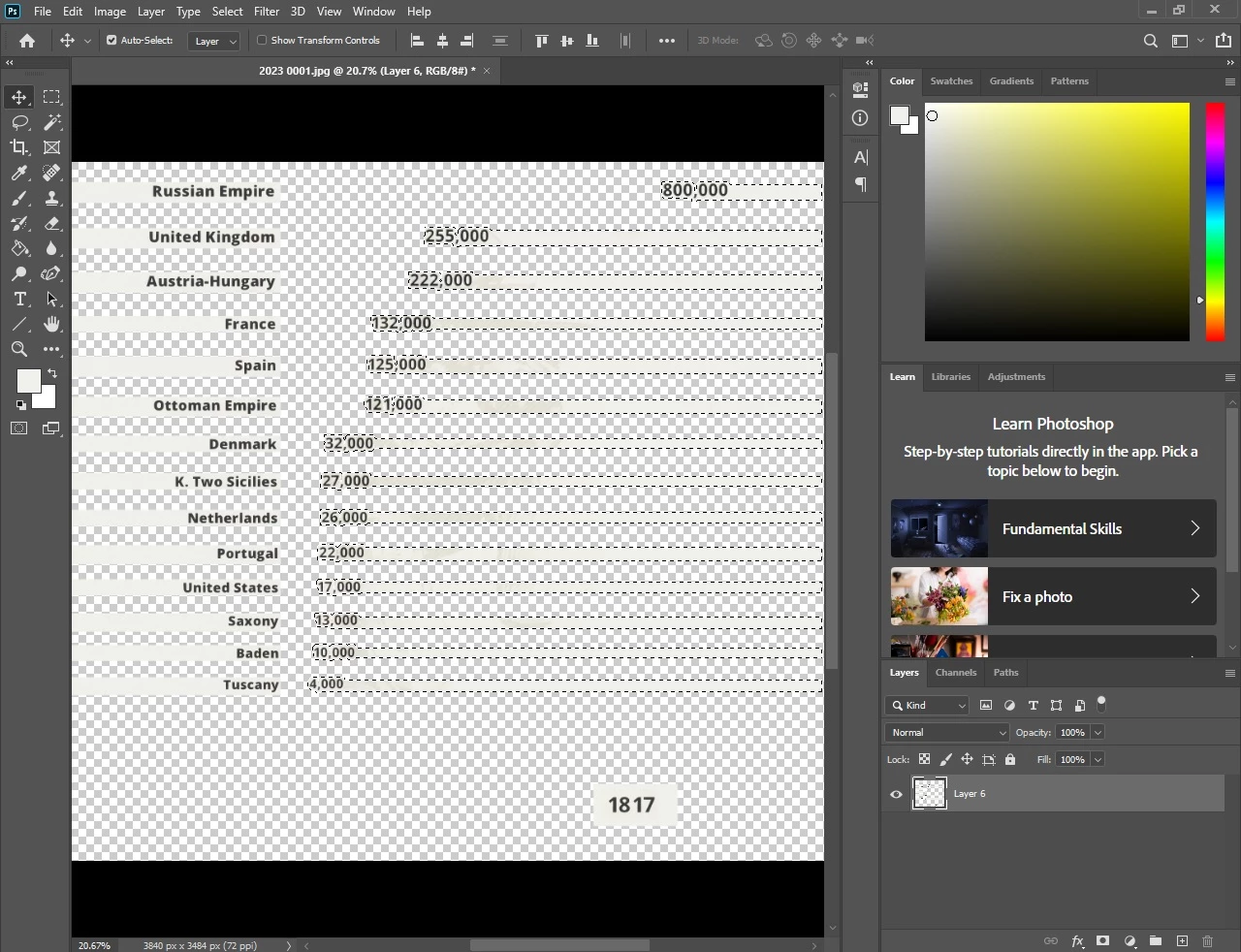
Task: Go to Photoshop Home screen
Action: point(27,41)
